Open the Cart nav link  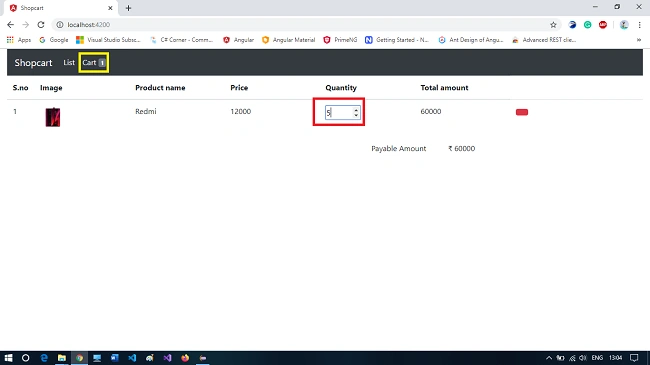[94, 63]
